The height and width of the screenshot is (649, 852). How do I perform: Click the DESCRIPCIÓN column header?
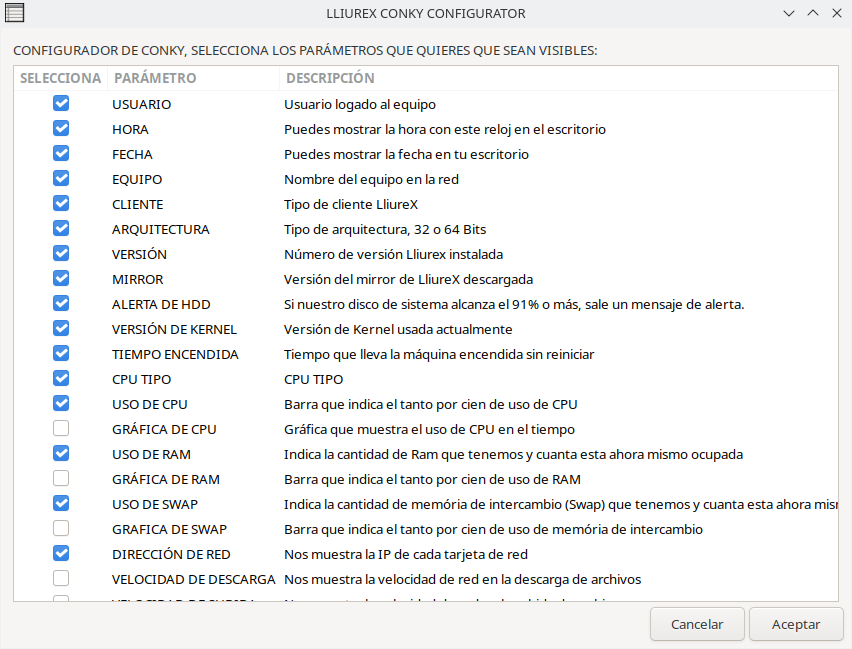point(330,78)
